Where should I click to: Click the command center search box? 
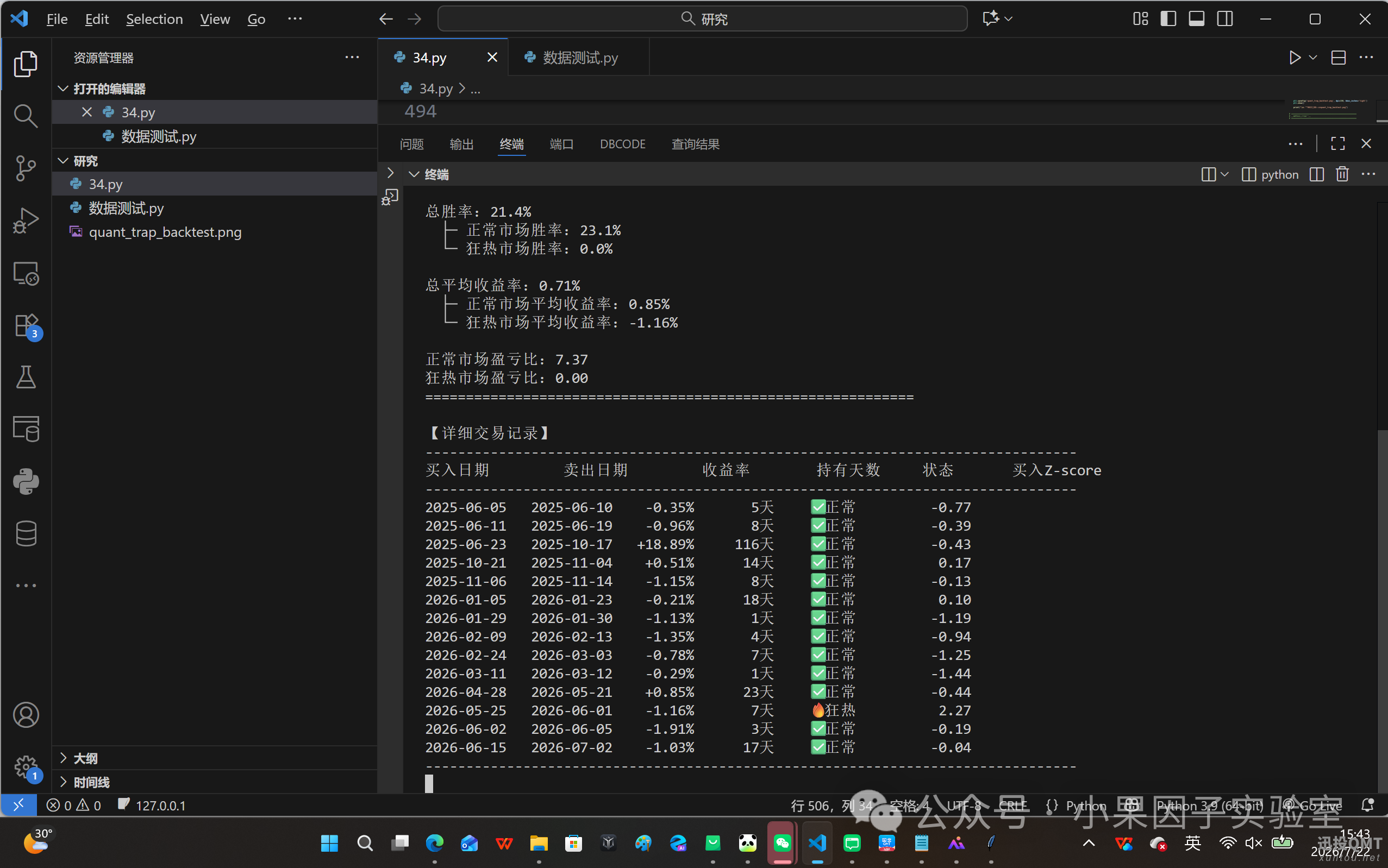click(702, 19)
